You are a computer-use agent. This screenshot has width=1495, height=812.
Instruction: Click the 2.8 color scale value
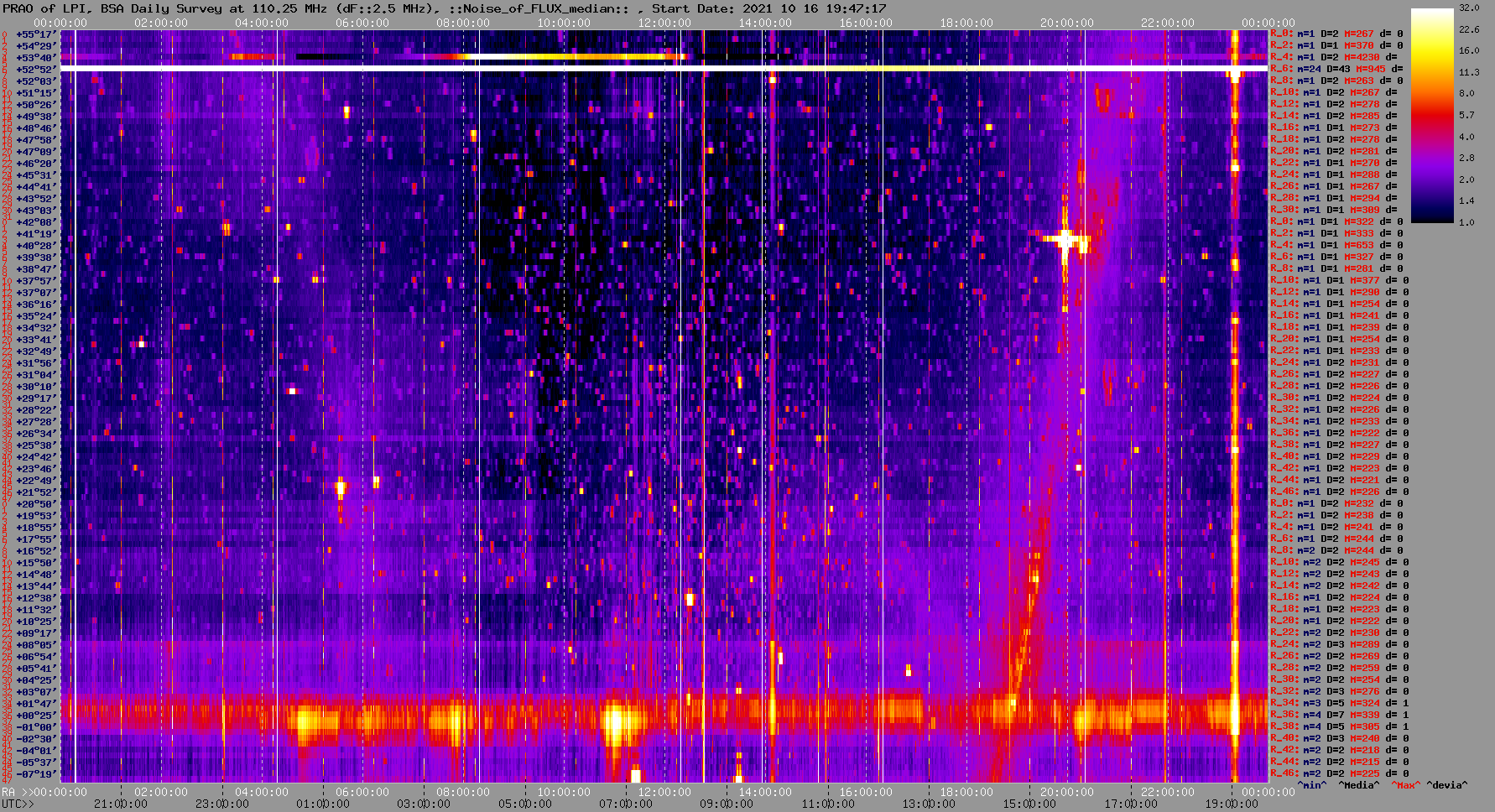point(1466,158)
